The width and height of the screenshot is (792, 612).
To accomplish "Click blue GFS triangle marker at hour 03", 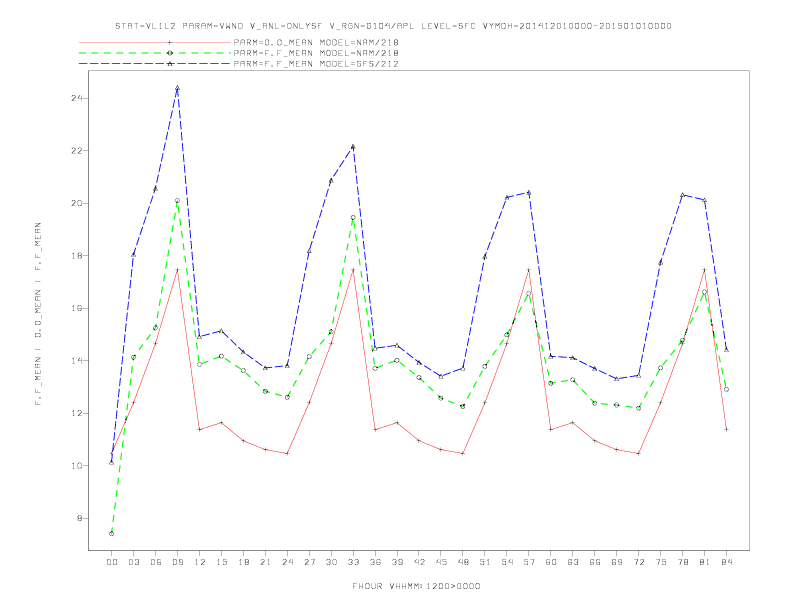I will (x=133, y=254).
